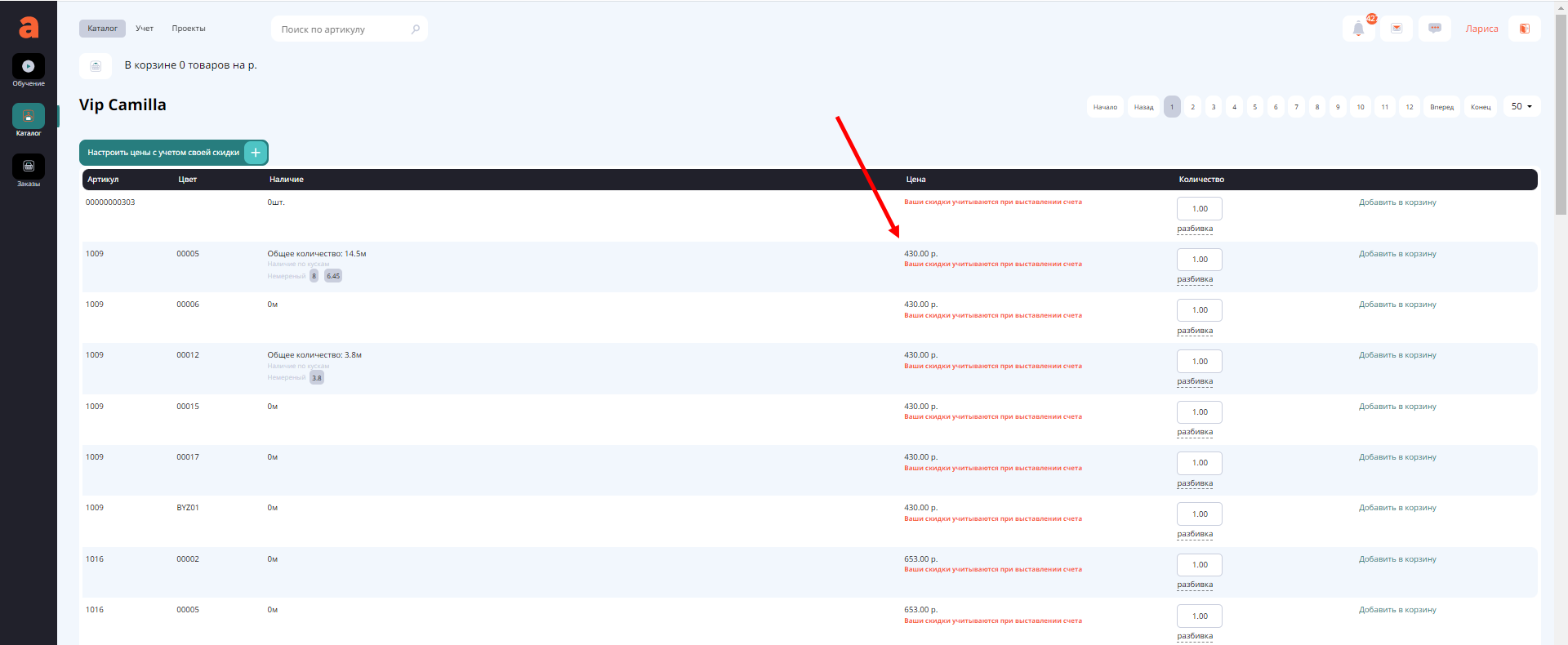1568x645 pixels.
Task: Open the shopping cart basket icon
Action: coord(96,65)
